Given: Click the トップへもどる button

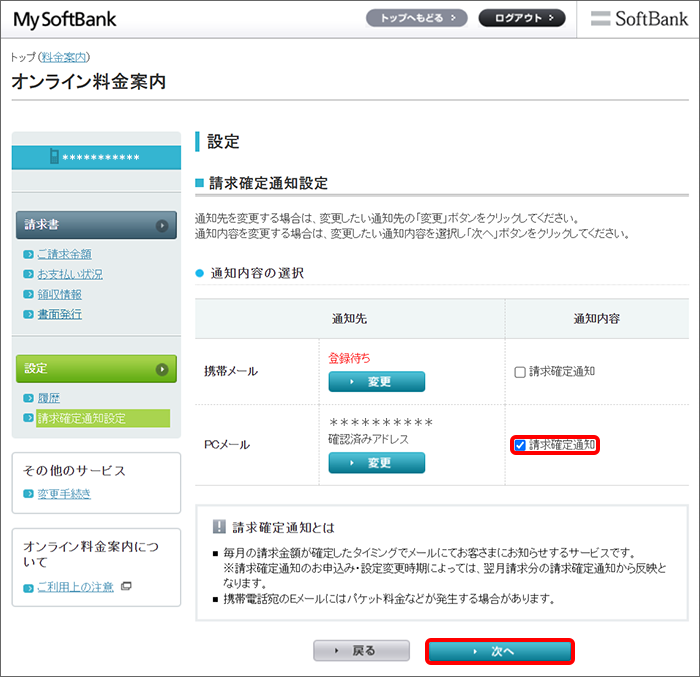Looking at the screenshot, I should point(417,18).
